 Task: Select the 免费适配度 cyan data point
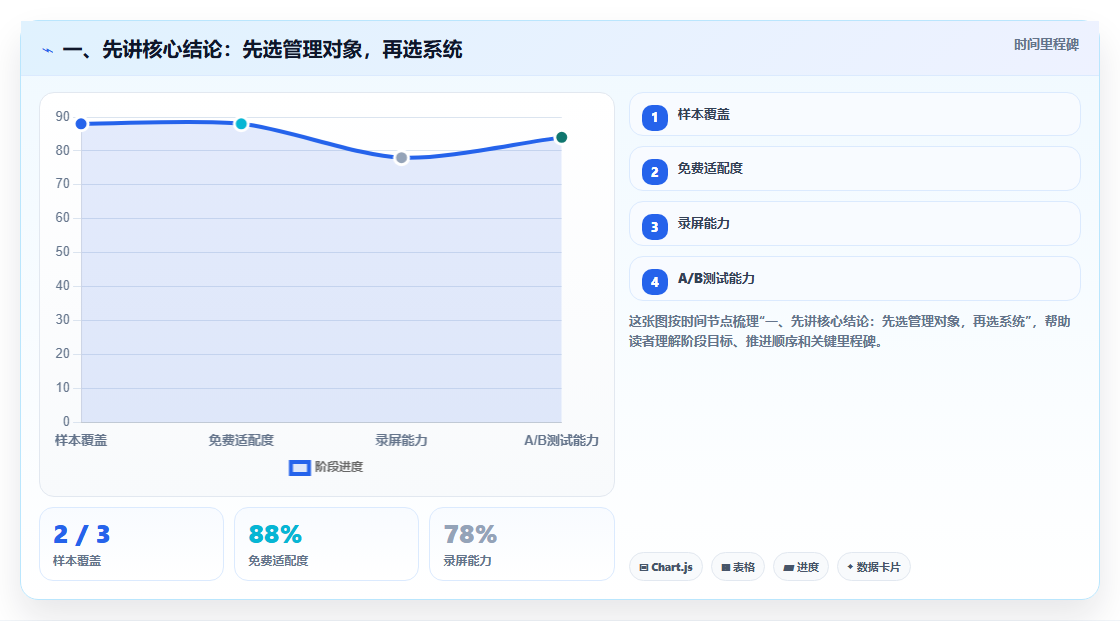pyautogui.click(x=241, y=124)
